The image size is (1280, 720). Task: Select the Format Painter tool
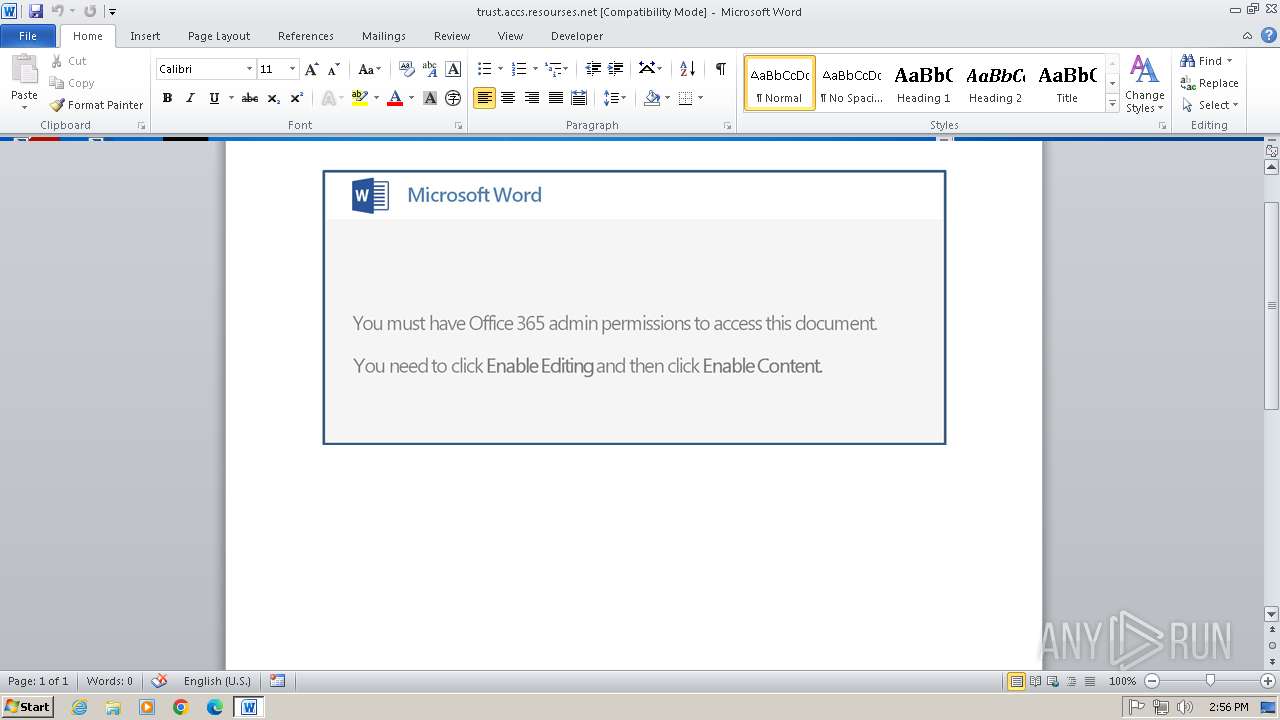coord(96,105)
